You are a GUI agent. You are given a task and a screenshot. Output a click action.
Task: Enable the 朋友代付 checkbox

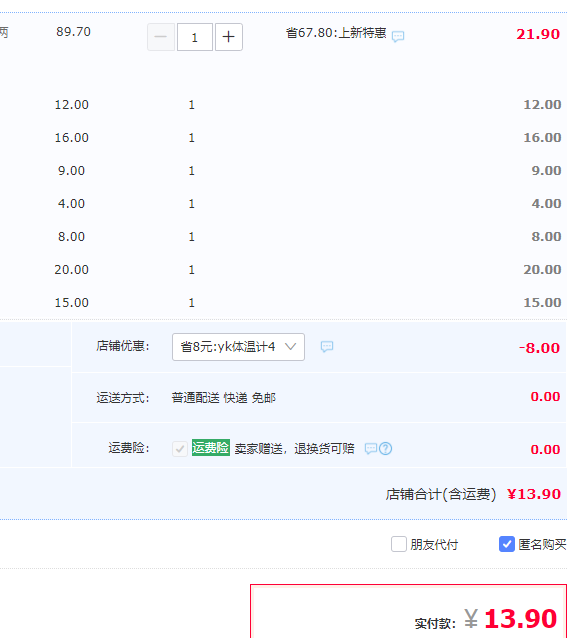point(399,544)
